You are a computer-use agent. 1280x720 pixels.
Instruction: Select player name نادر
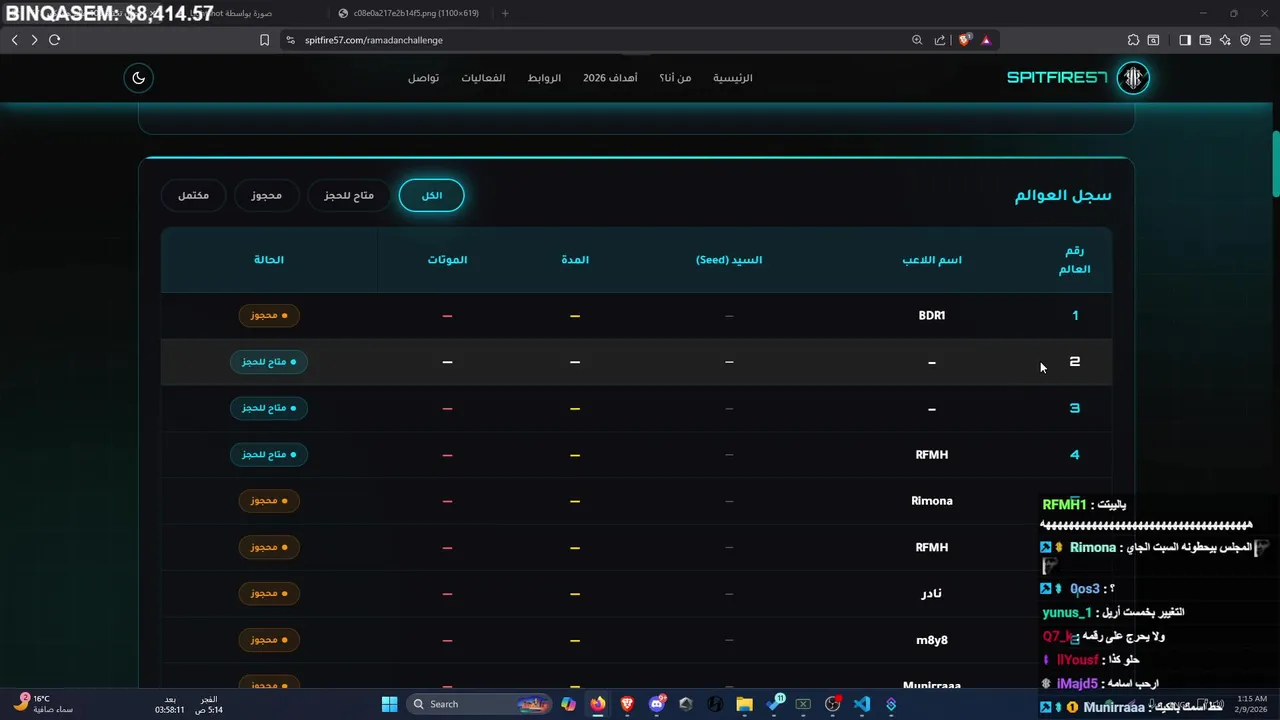pyautogui.click(x=932, y=593)
